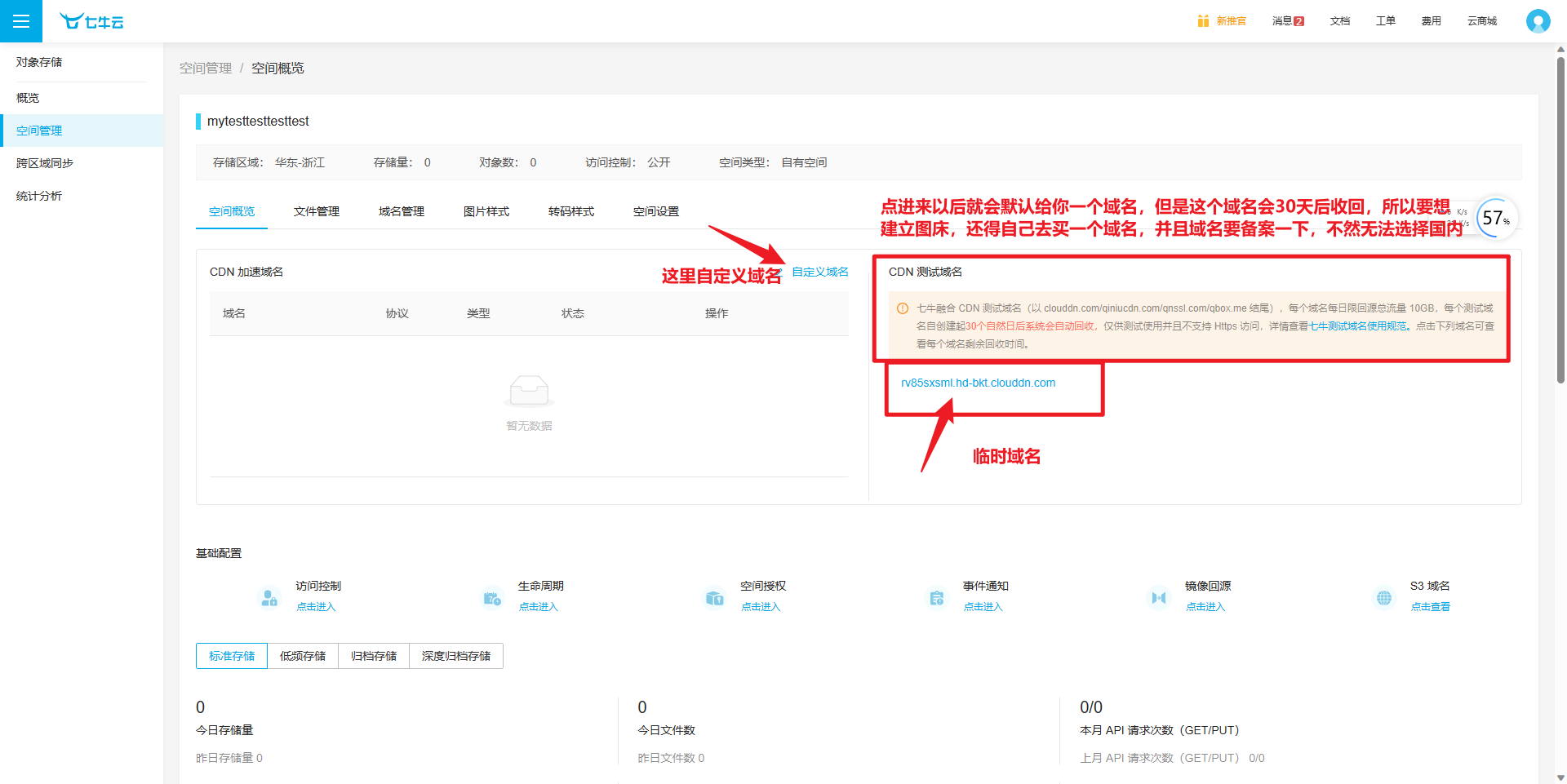The width and height of the screenshot is (1567, 784).
Task: Click the 操作 column header
Action: click(x=717, y=313)
